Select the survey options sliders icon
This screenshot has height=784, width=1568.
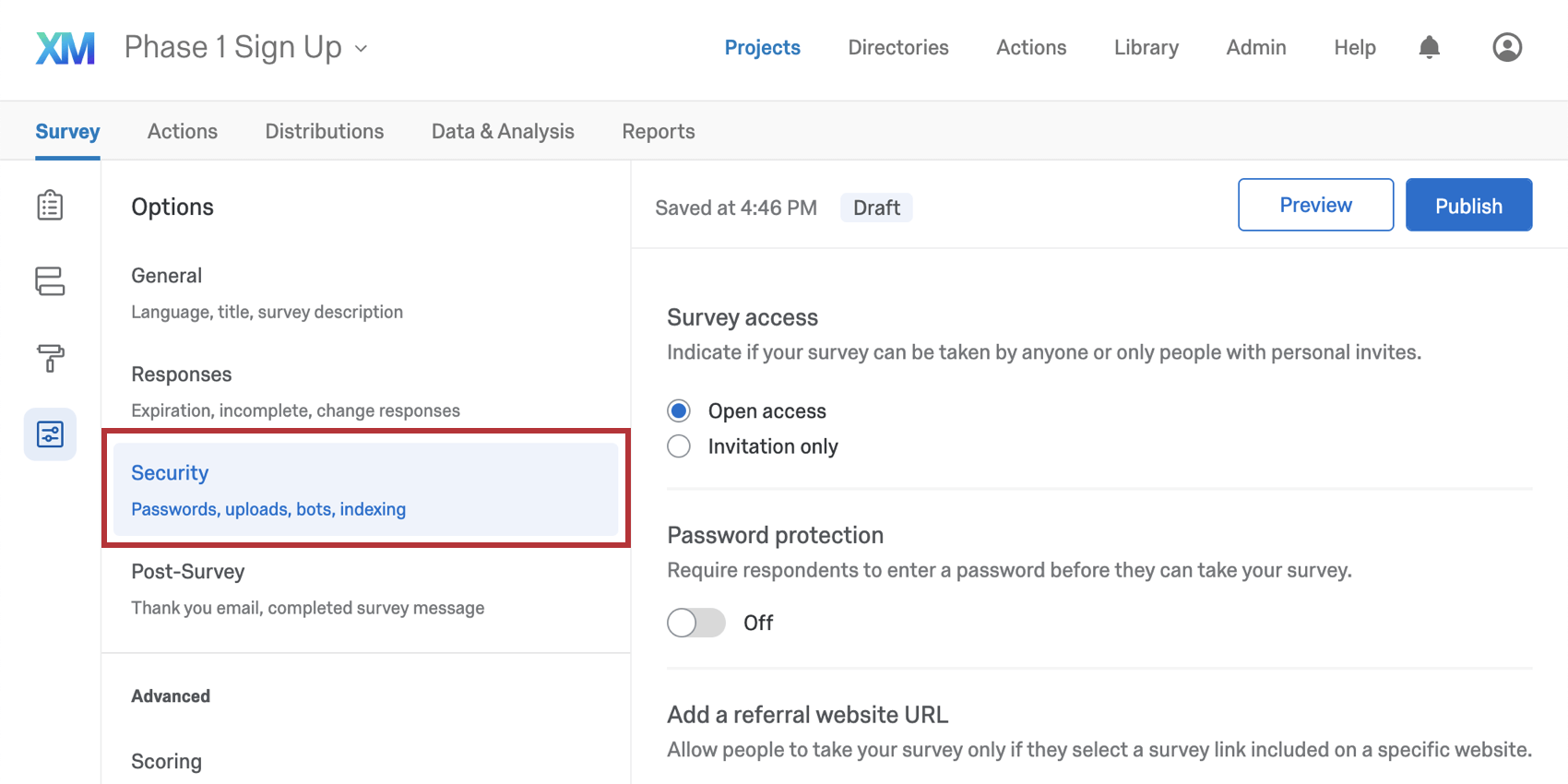pos(50,434)
